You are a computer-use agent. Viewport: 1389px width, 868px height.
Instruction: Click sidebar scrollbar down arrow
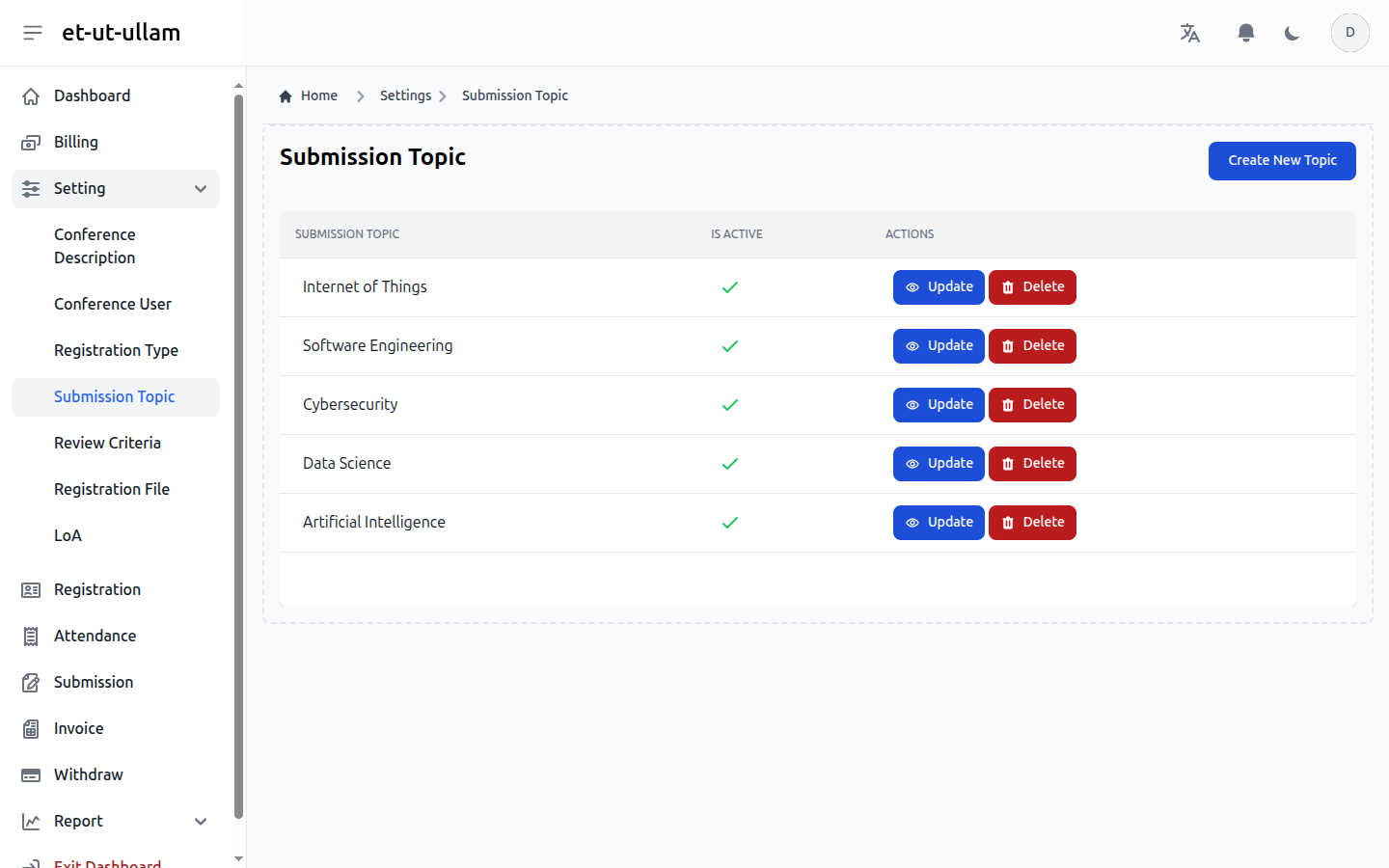pos(238,858)
